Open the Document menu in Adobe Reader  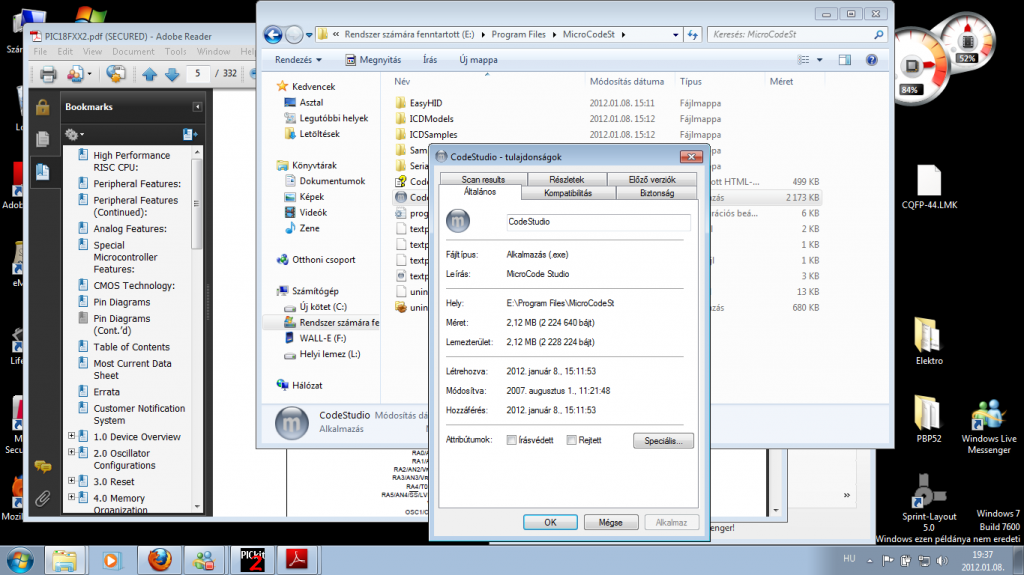pos(133,52)
